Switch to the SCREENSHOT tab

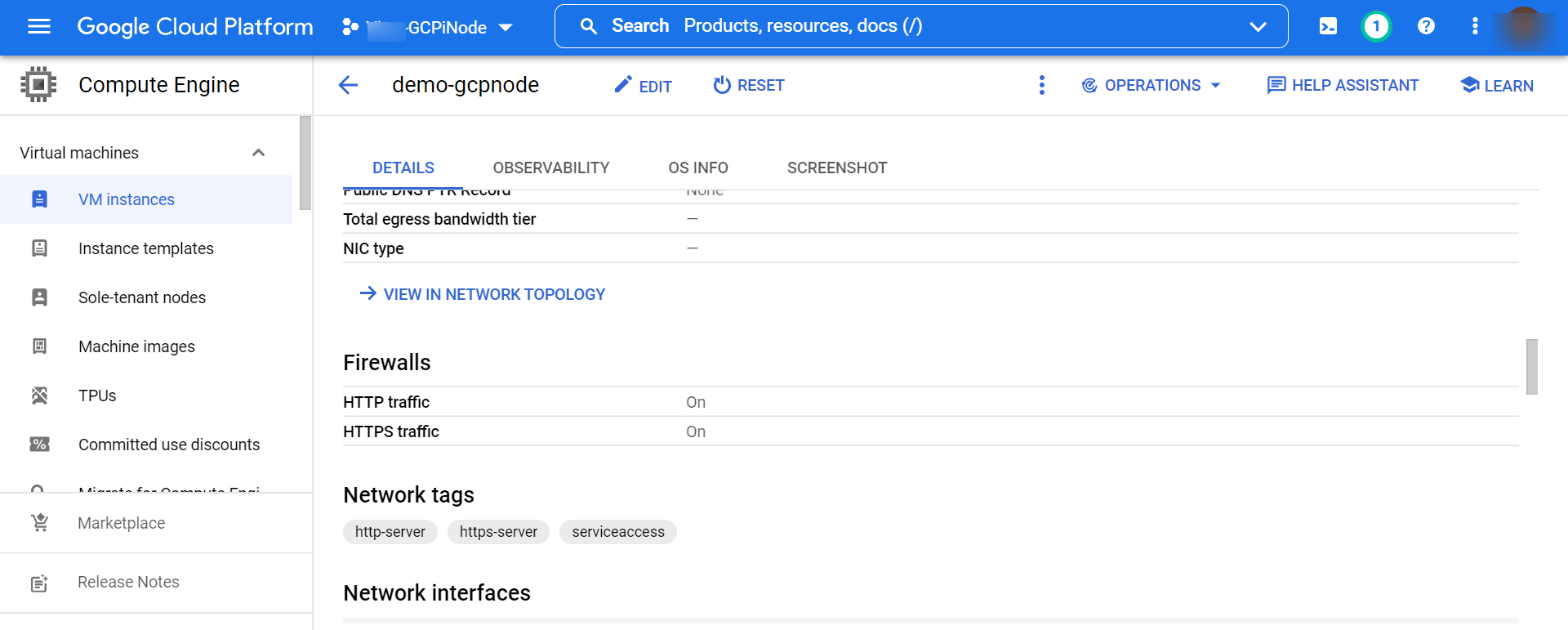[x=837, y=168]
